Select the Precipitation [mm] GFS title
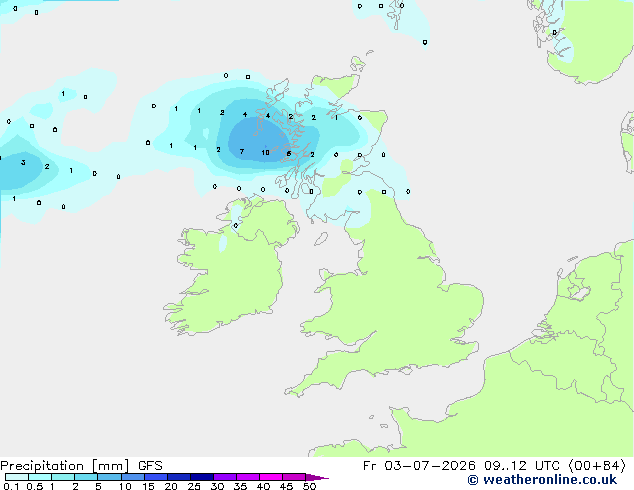 coord(81,466)
